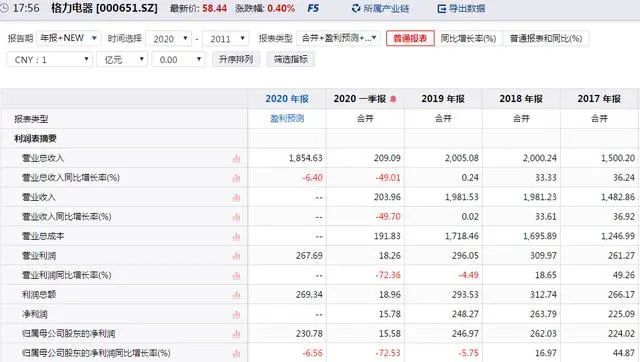Image resolution: width=640 pixels, height=362 pixels.
Task: Switch to 普通报表 view
Action: point(410,38)
